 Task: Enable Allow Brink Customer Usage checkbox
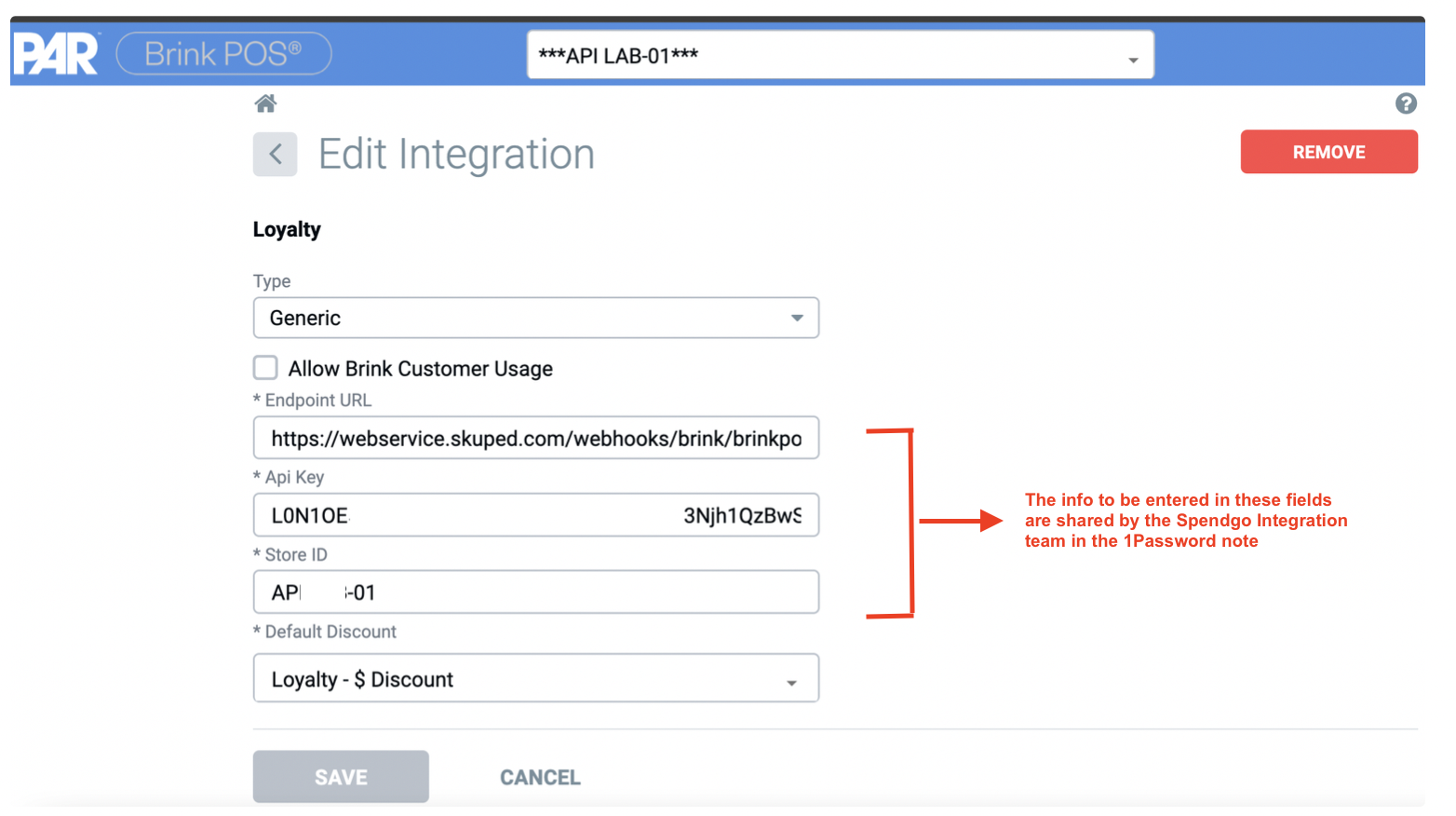point(265,368)
